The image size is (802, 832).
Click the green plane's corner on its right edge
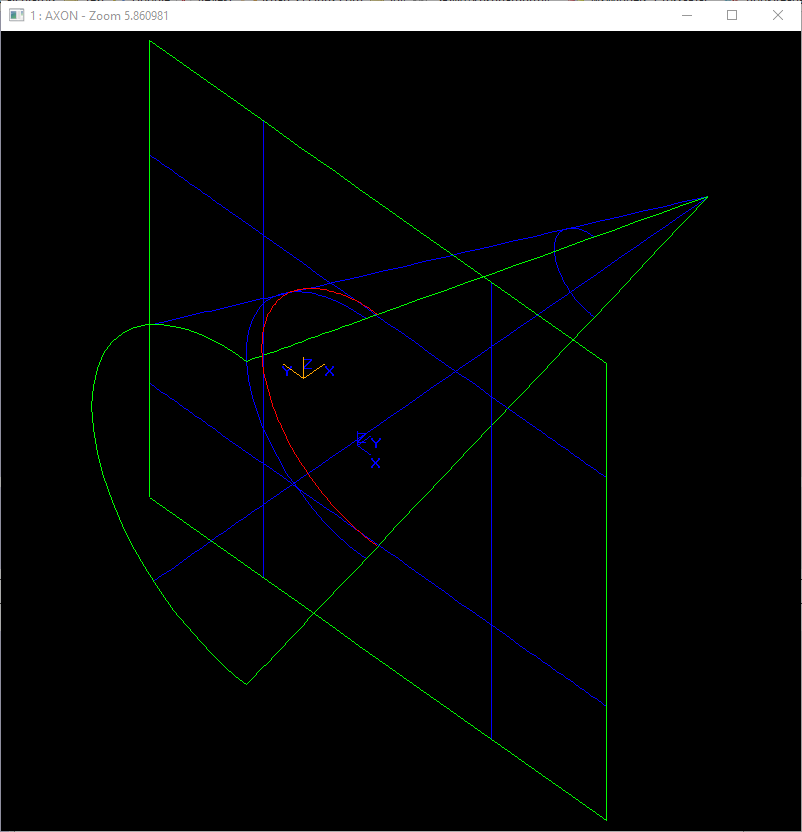[x=606, y=363]
